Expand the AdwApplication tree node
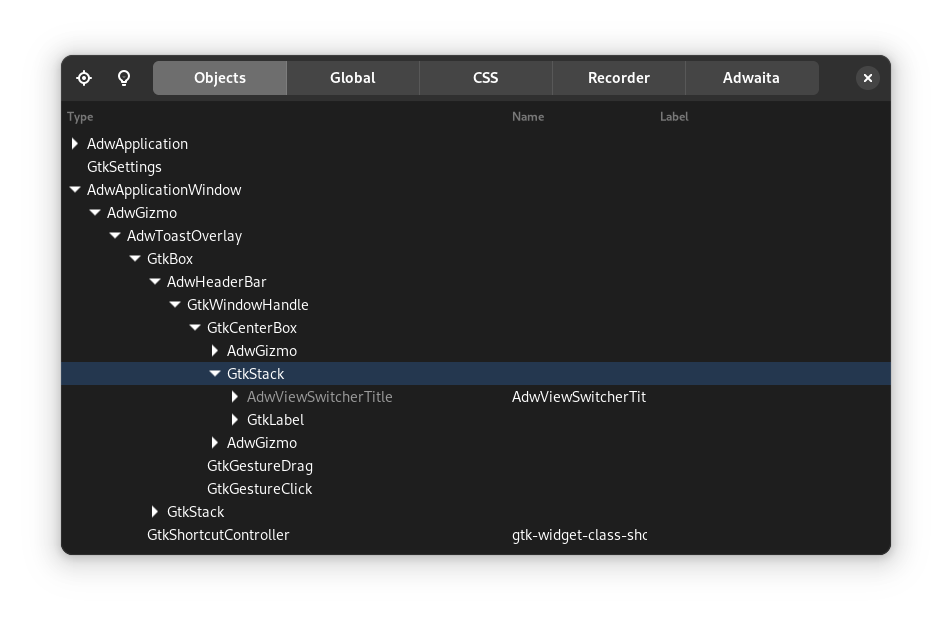 click(x=75, y=143)
